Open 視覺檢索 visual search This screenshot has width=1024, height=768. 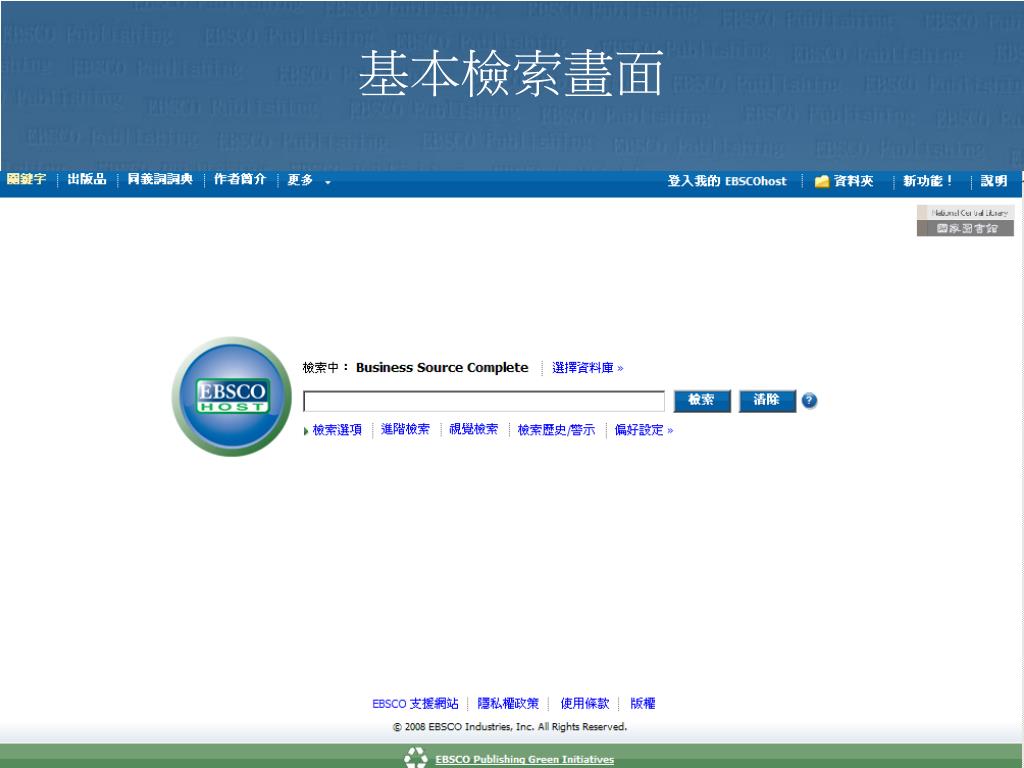(473, 430)
